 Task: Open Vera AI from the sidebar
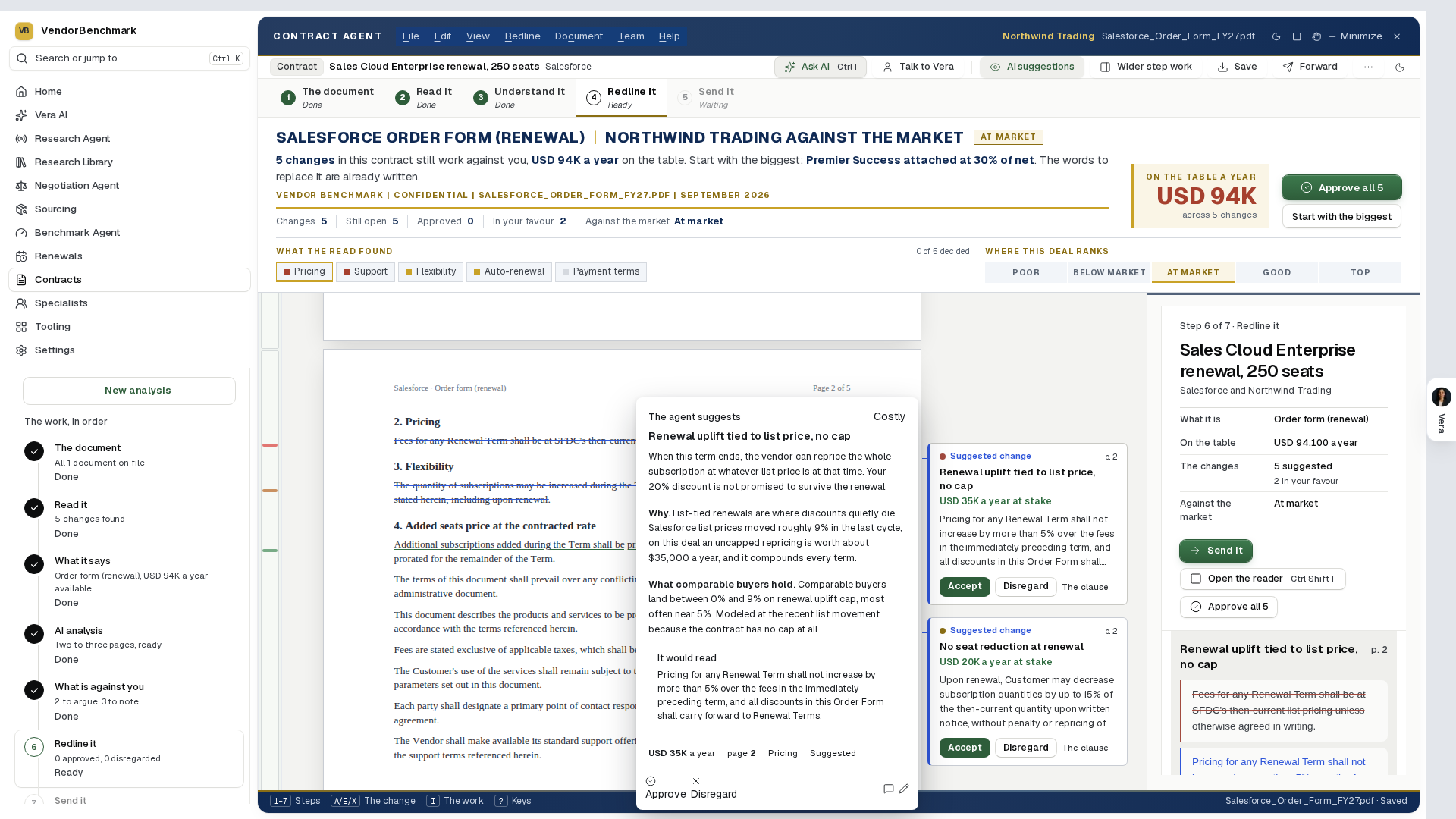129,115
